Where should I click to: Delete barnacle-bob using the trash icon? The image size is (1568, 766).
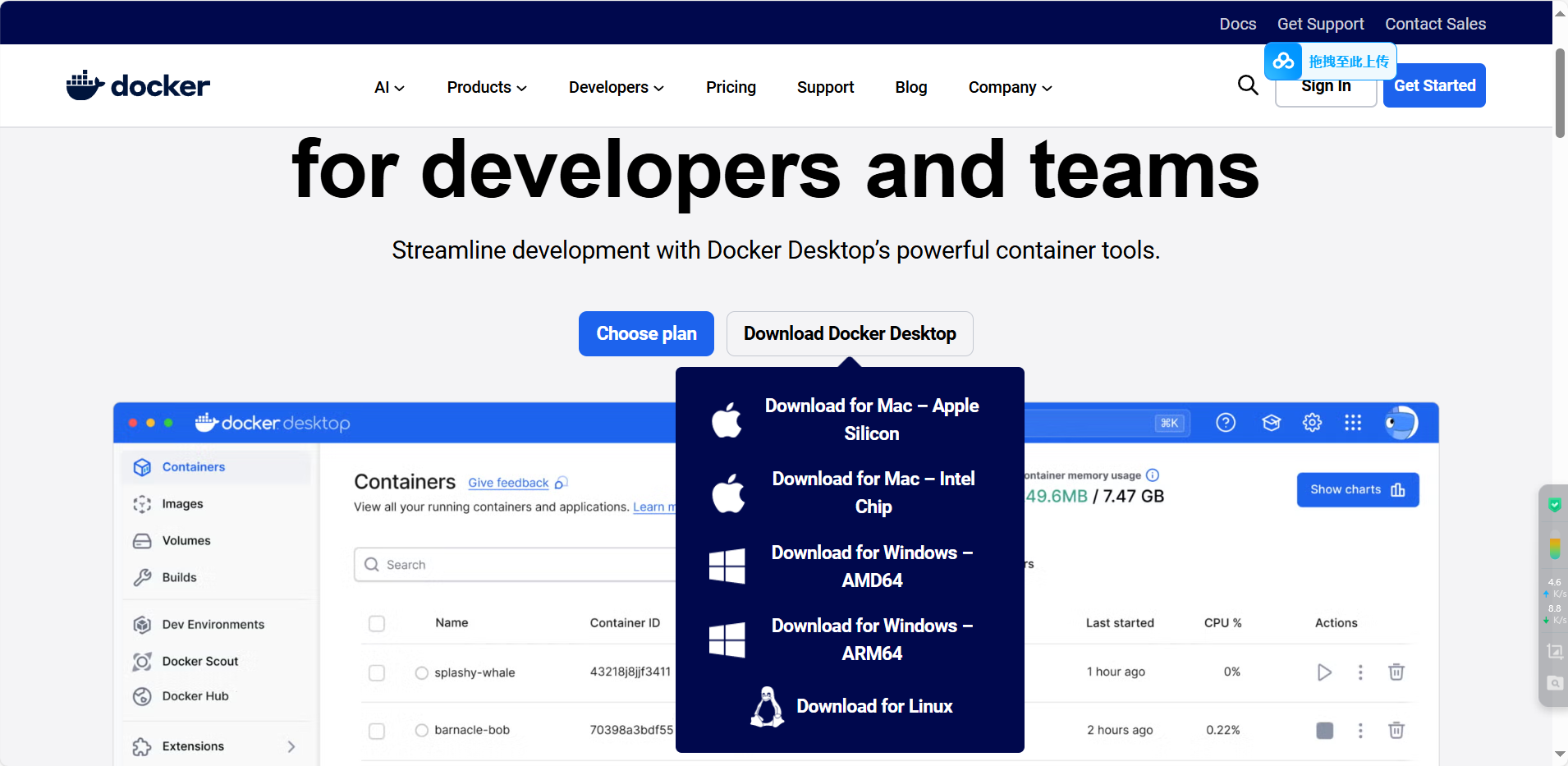1396,731
